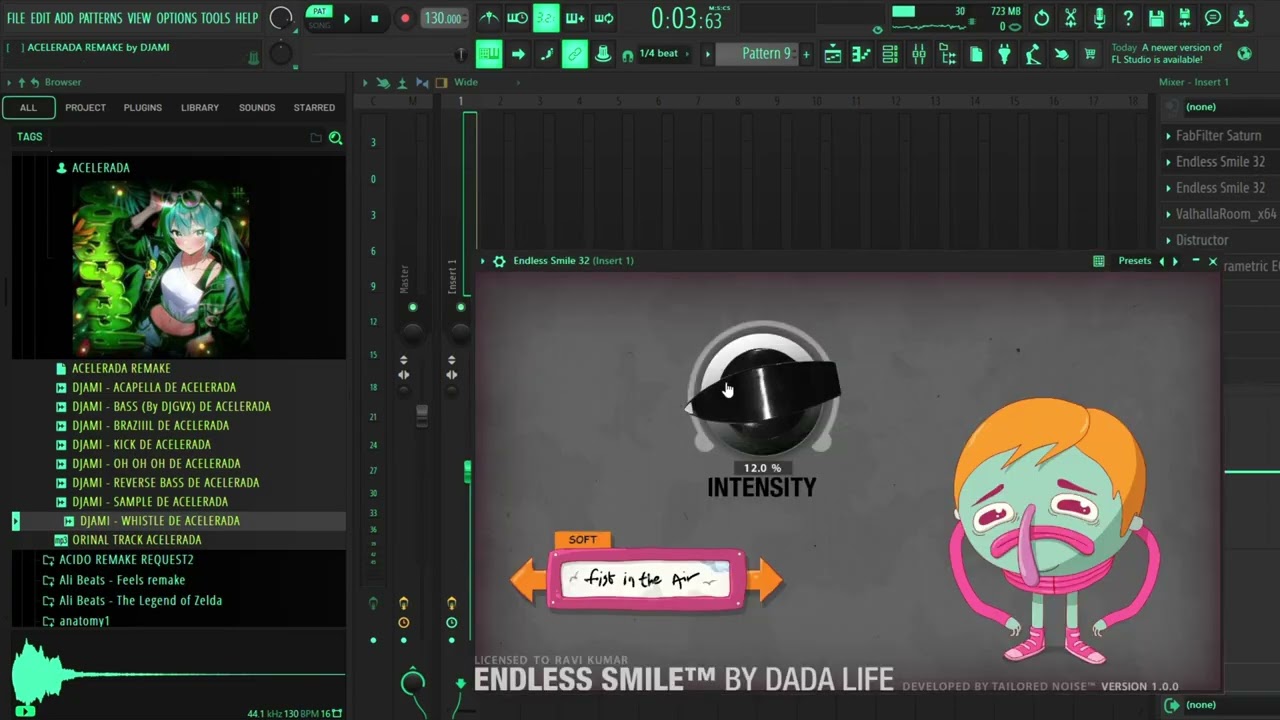This screenshot has height=720, width=1280.
Task: Click the globe news icon
Action: click(1245, 54)
